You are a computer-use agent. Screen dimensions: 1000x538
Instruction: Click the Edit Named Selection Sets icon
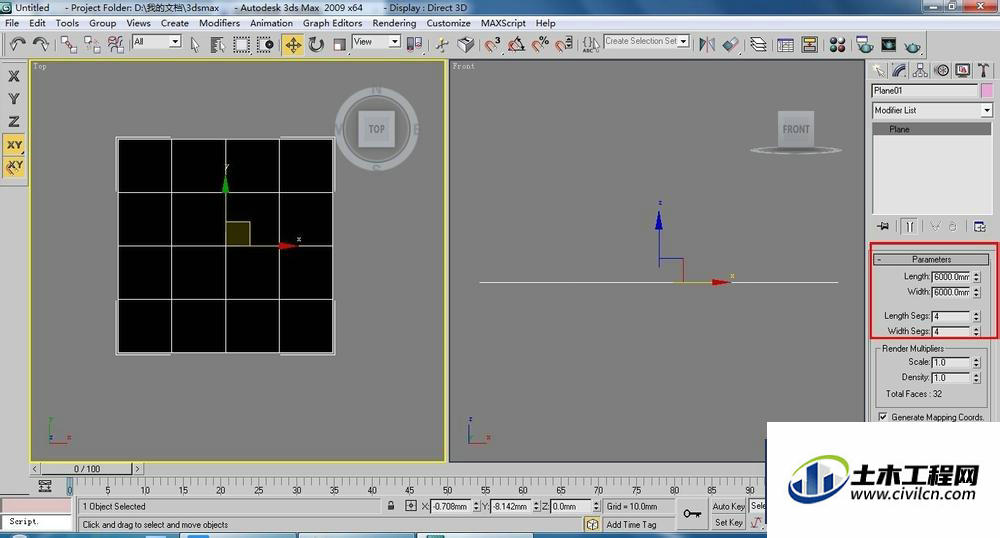(591, 44)
